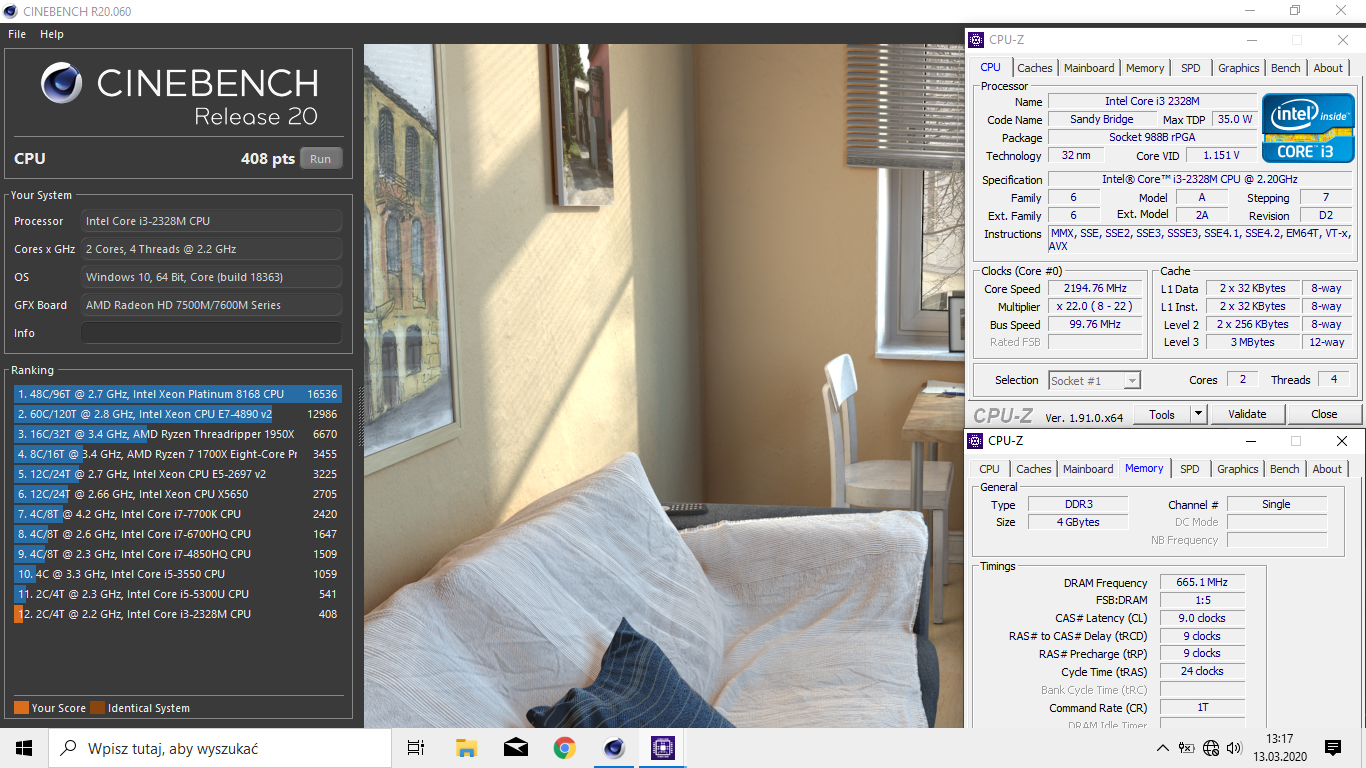Click the taskbar clock and date
Screen dimensions: 1366x768
(1280, 748)
